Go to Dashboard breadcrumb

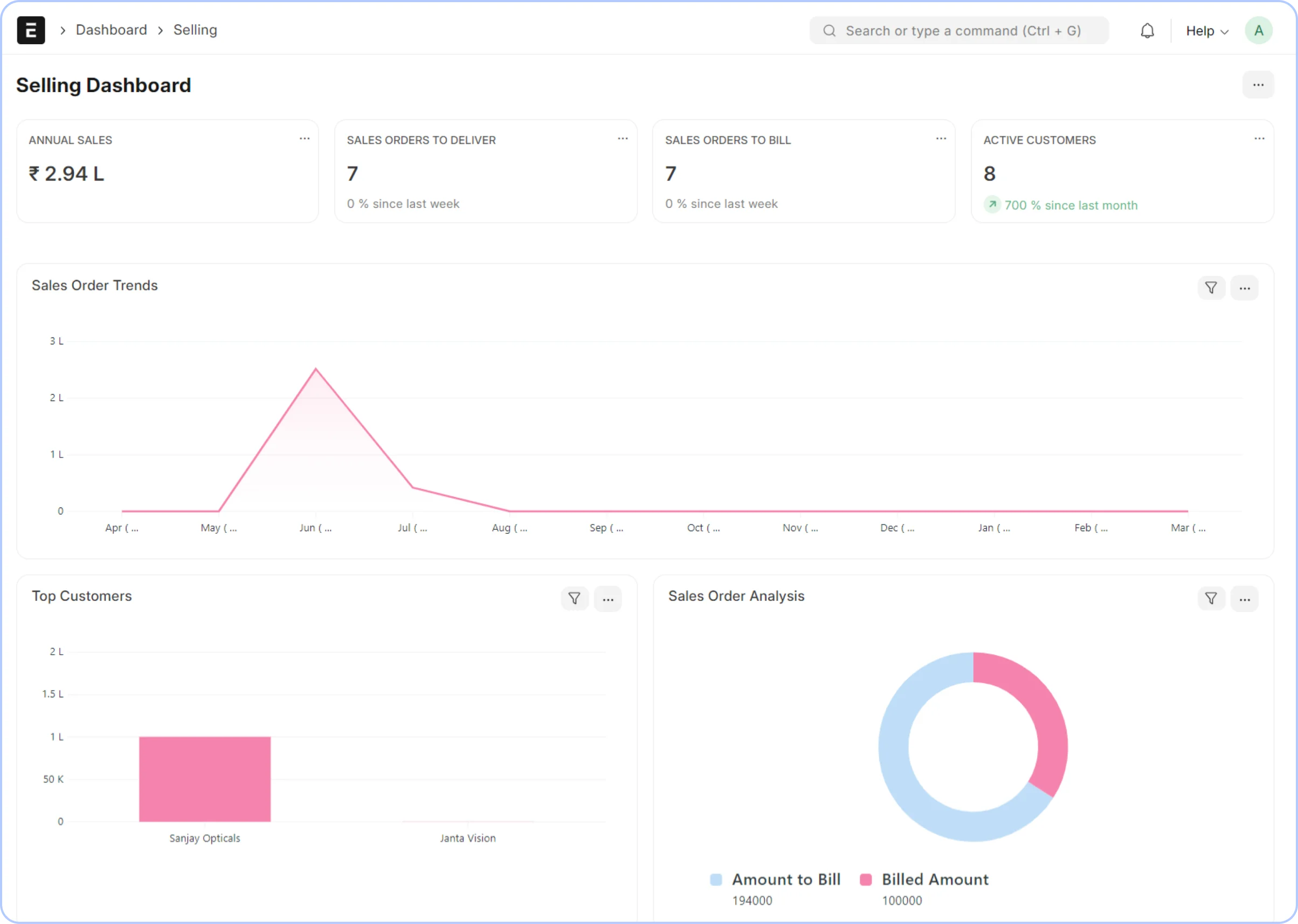tap(111, 30)
